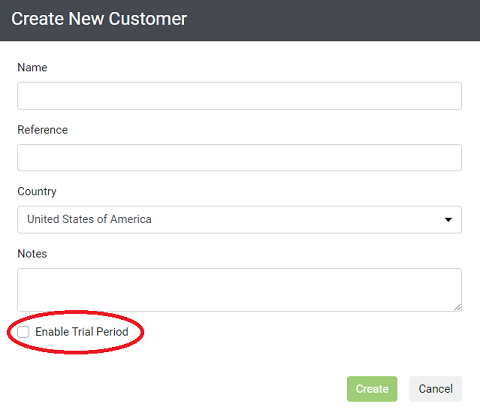Cancel the new customer dialog
480x416 pixels.
point(435,389)
